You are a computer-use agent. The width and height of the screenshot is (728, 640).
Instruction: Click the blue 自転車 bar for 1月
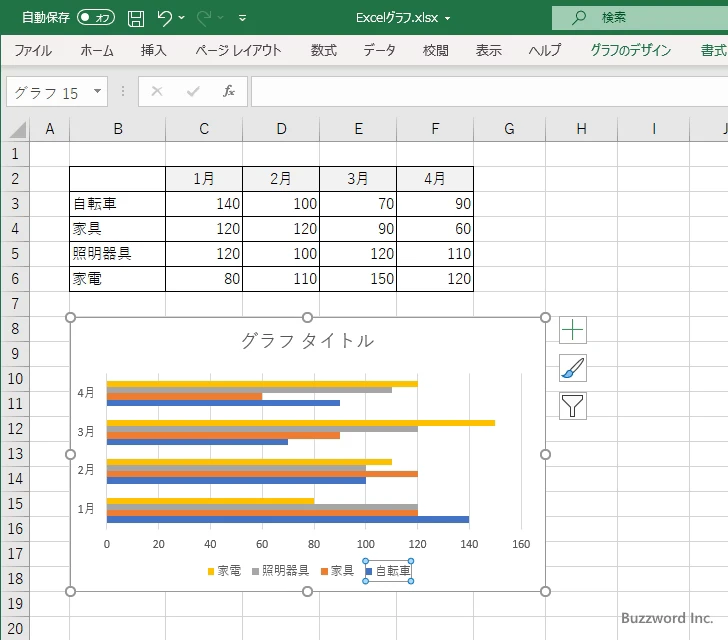coord(287,520)
